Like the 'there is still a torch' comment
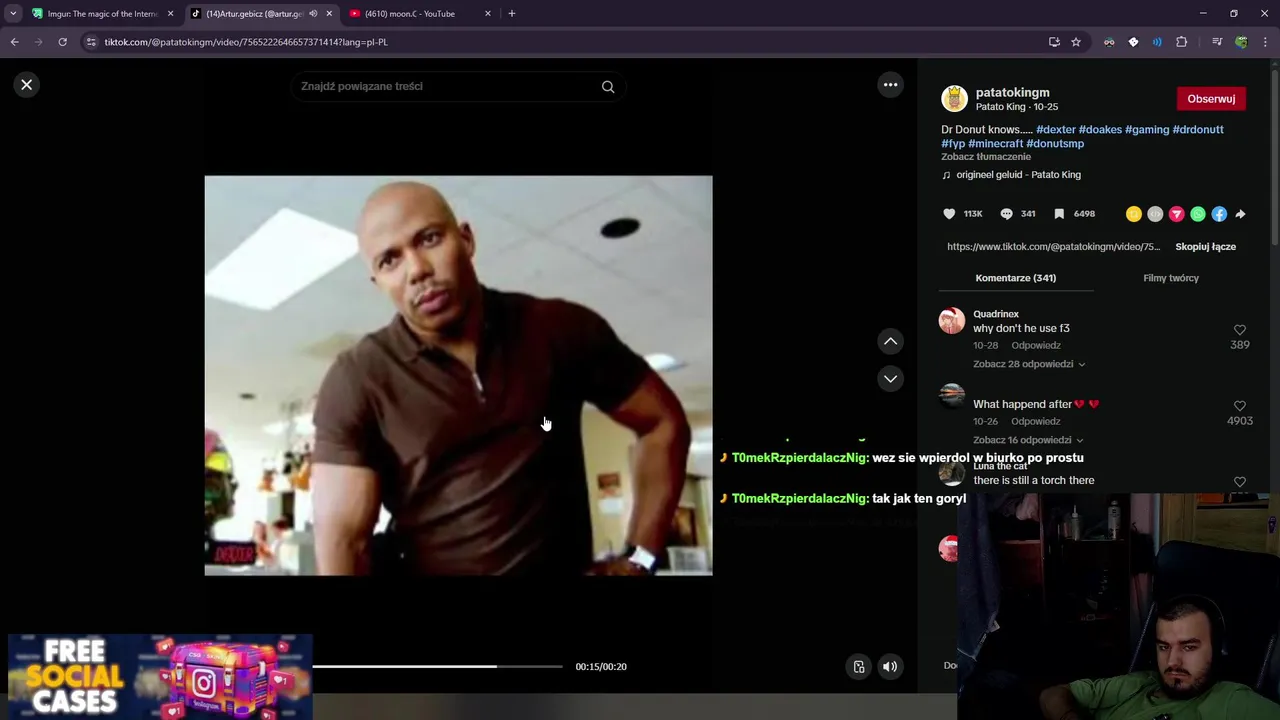This screenshot has height=720, width=1280. [x=1240, y=482]
